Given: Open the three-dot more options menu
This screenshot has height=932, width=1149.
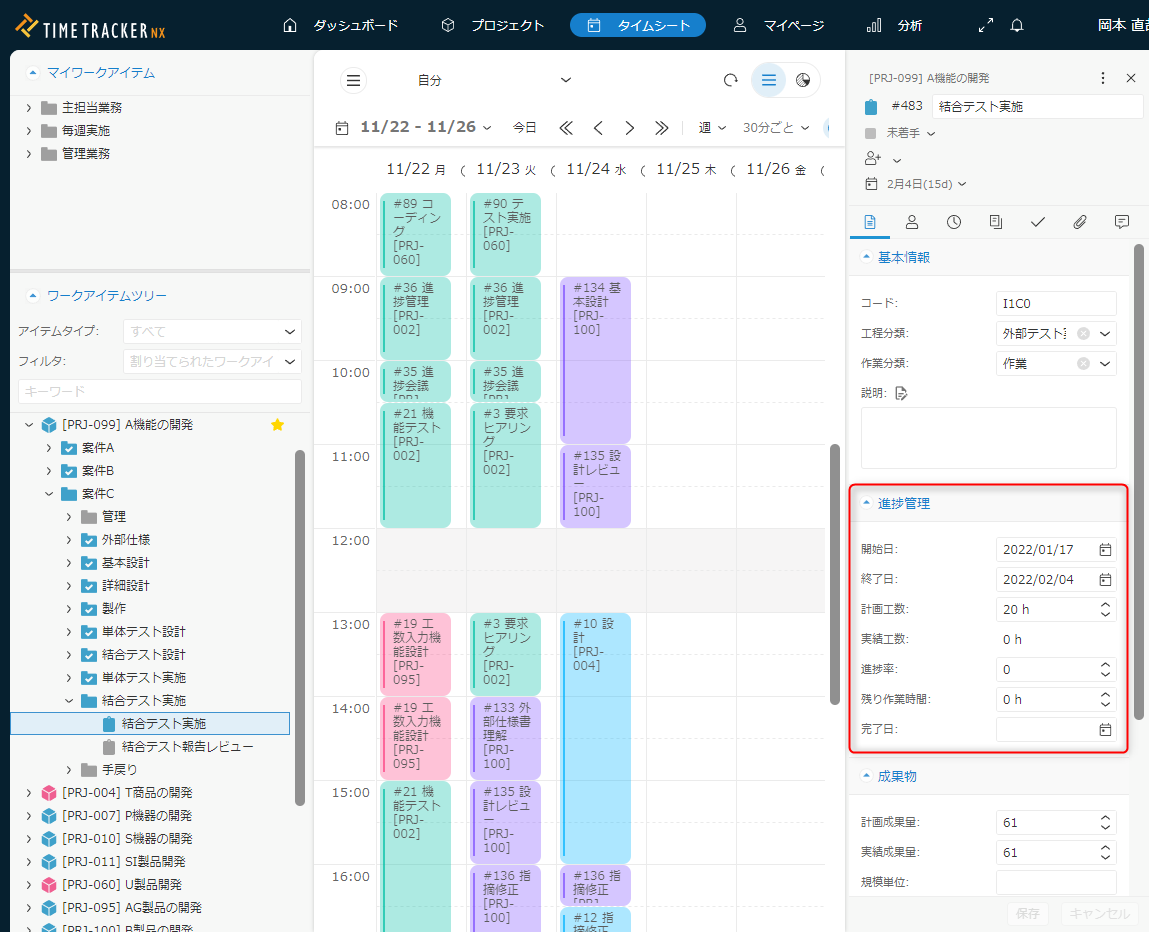Looking at the screenshot, I should (x=1103, y=78).
